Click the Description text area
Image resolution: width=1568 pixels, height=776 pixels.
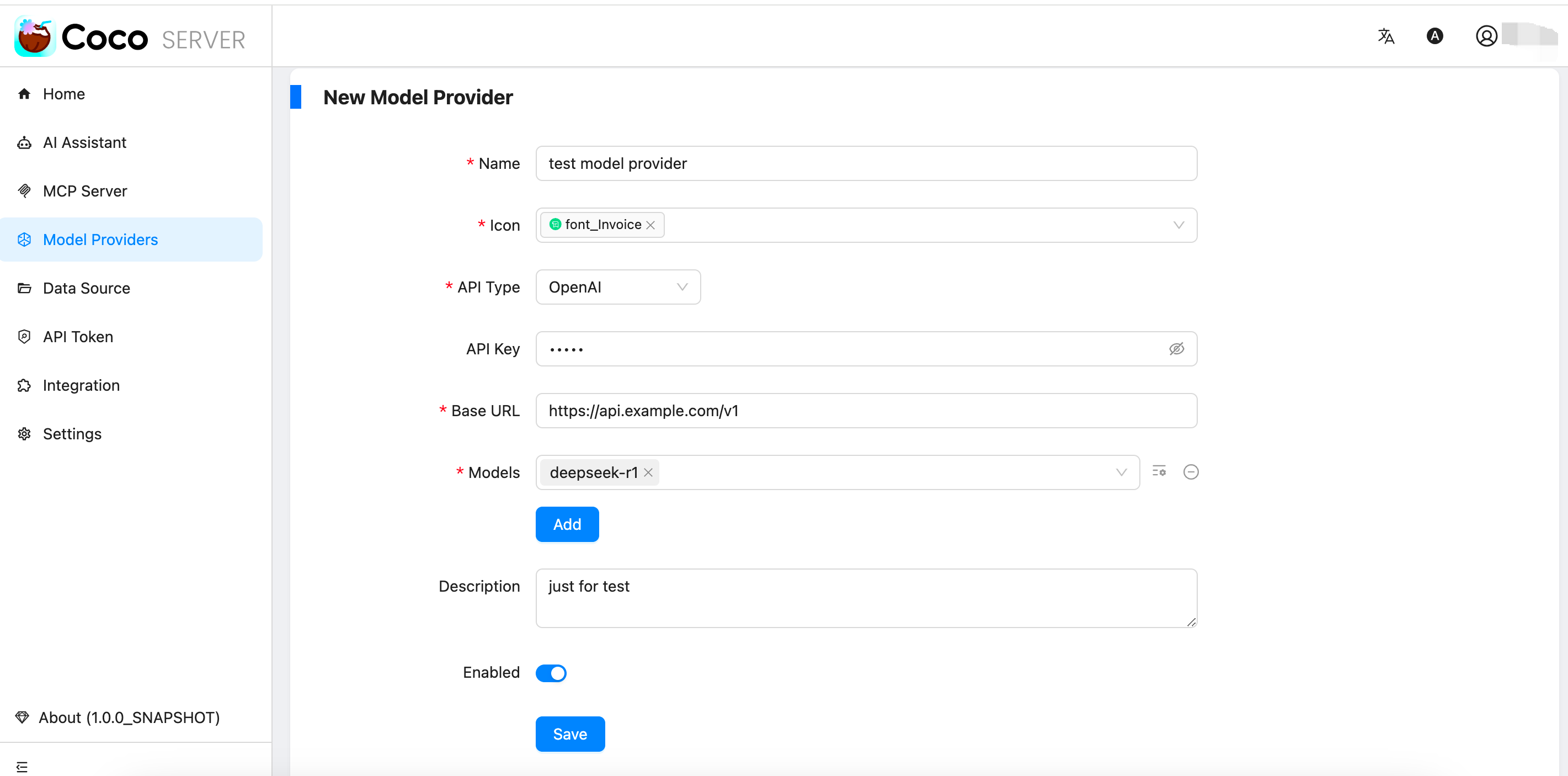pyautogui.click(x=866, y=598)
